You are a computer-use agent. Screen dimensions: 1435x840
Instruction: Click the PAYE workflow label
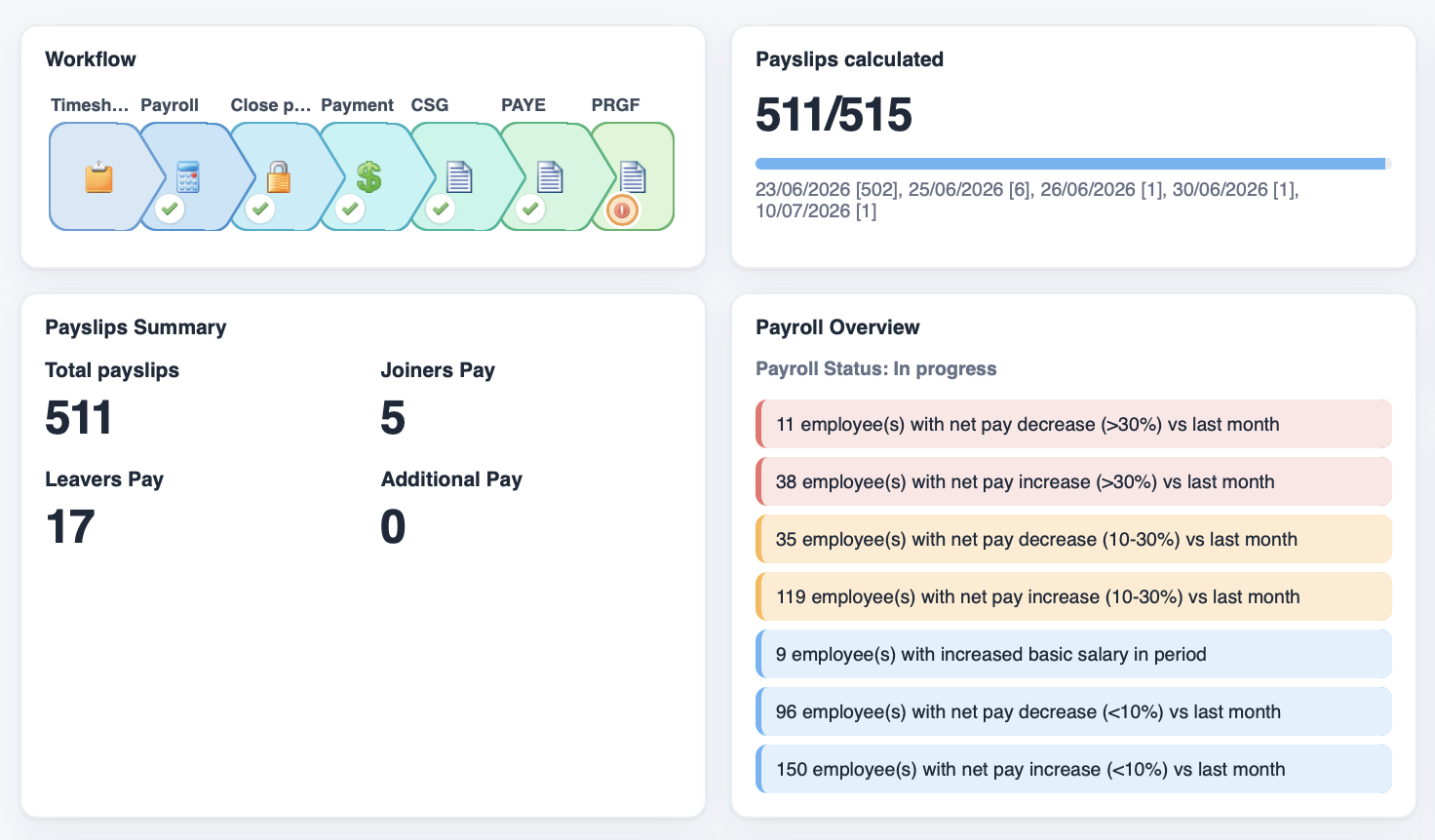[524, 105]
